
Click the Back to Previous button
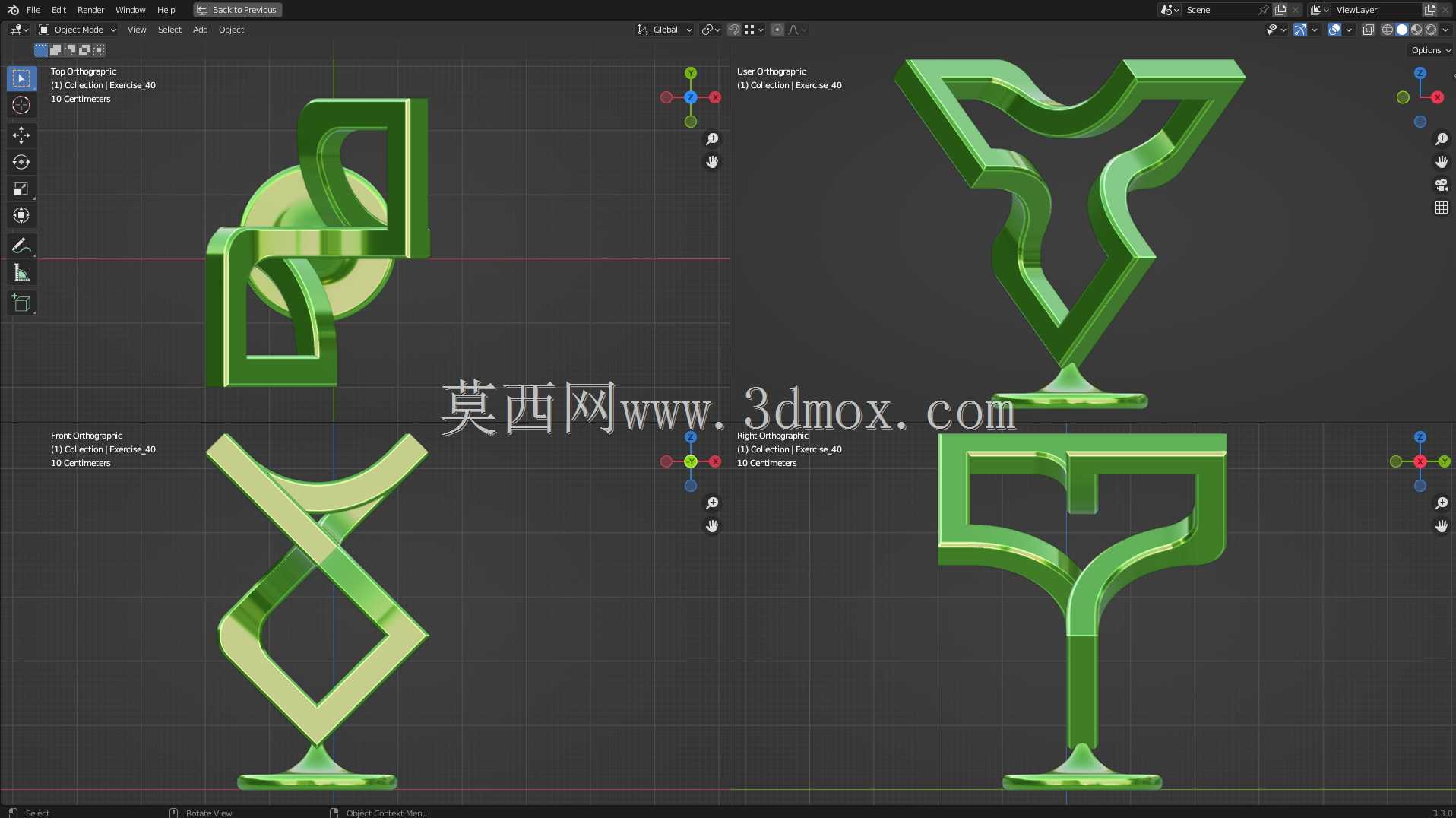(237, 10)
